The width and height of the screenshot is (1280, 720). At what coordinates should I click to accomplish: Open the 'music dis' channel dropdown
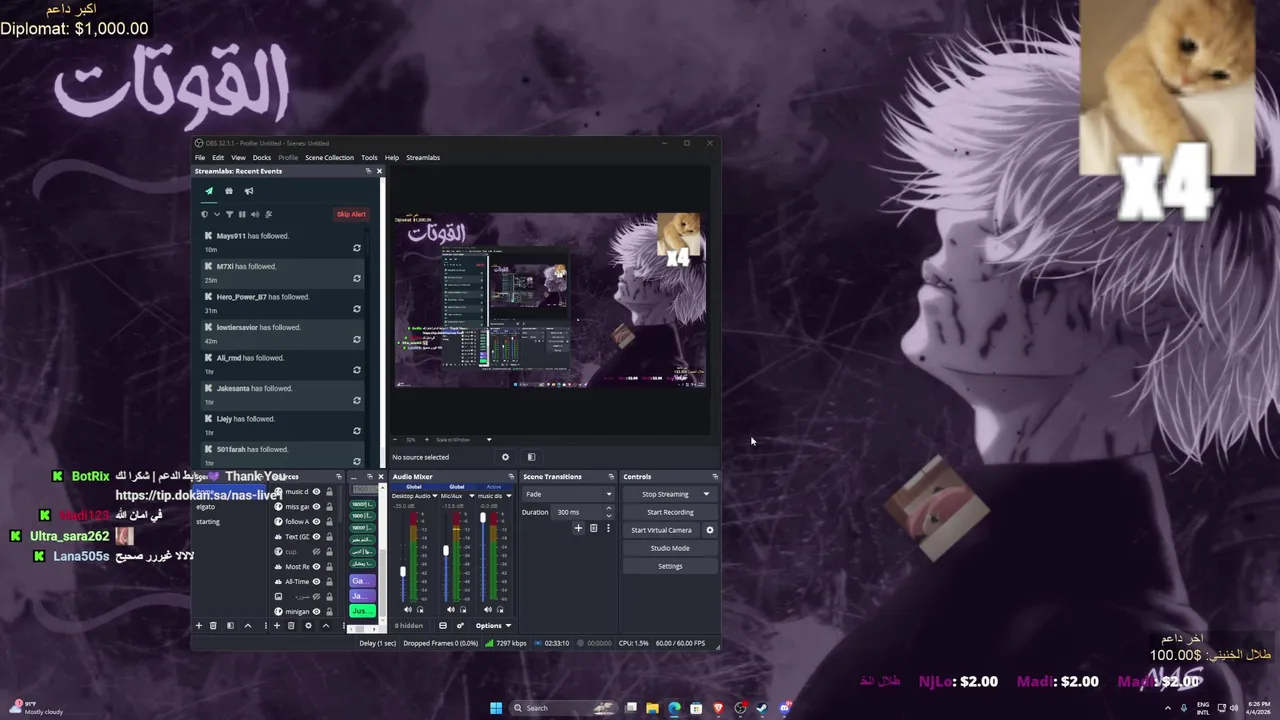(x=508, y=496)
